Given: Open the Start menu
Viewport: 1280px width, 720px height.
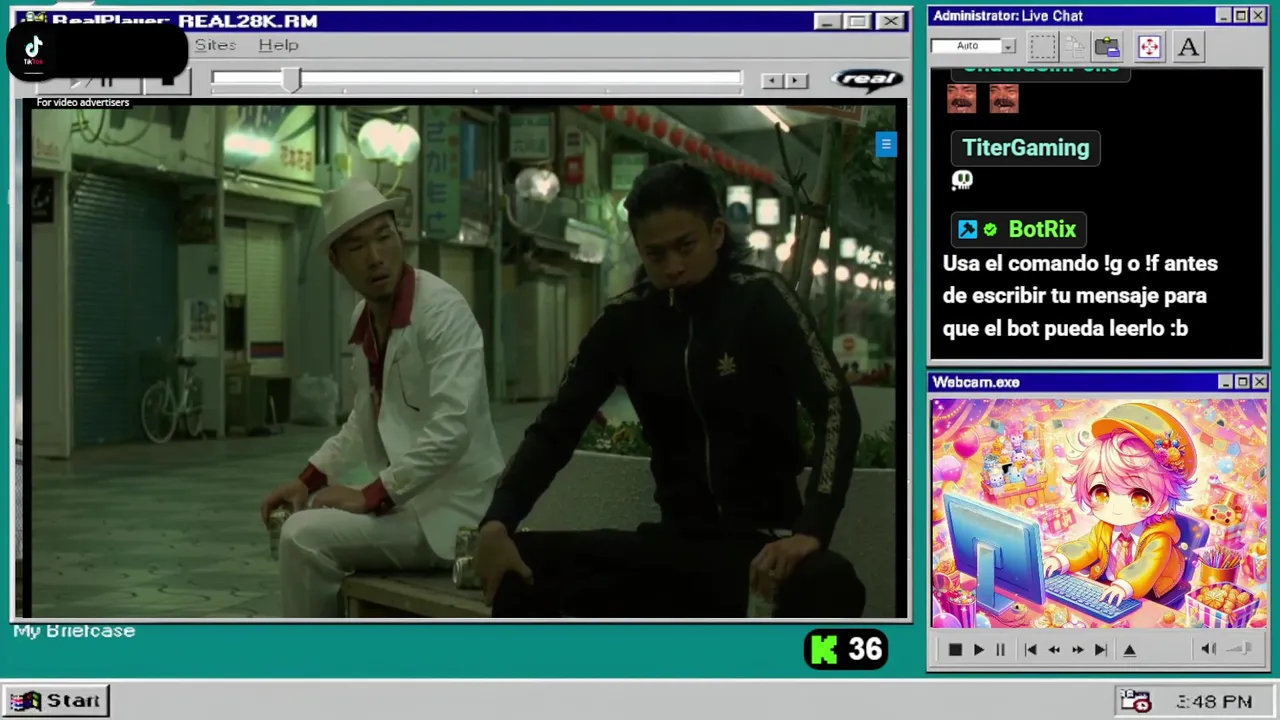Looking at the screenshot, I should pyautogui.click(x=56, y=701).
